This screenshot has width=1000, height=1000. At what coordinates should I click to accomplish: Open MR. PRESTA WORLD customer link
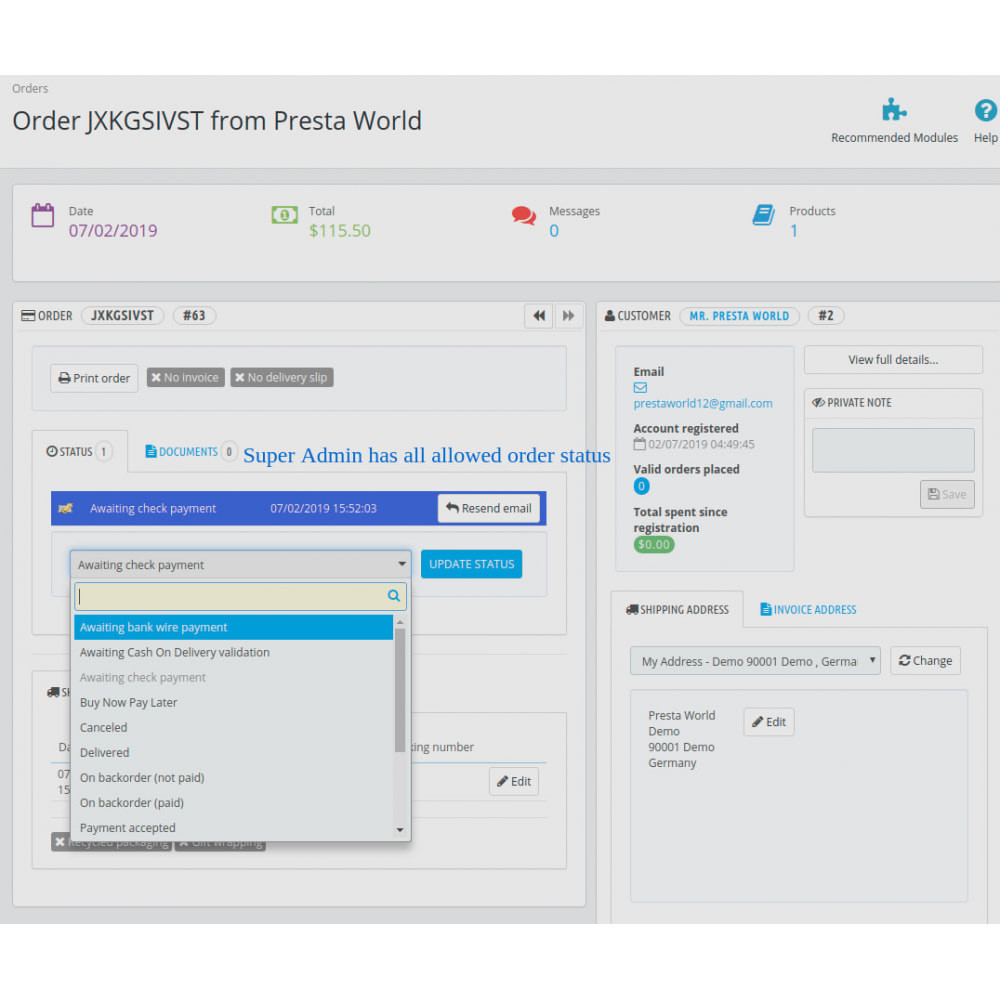(x=739, y=316)
